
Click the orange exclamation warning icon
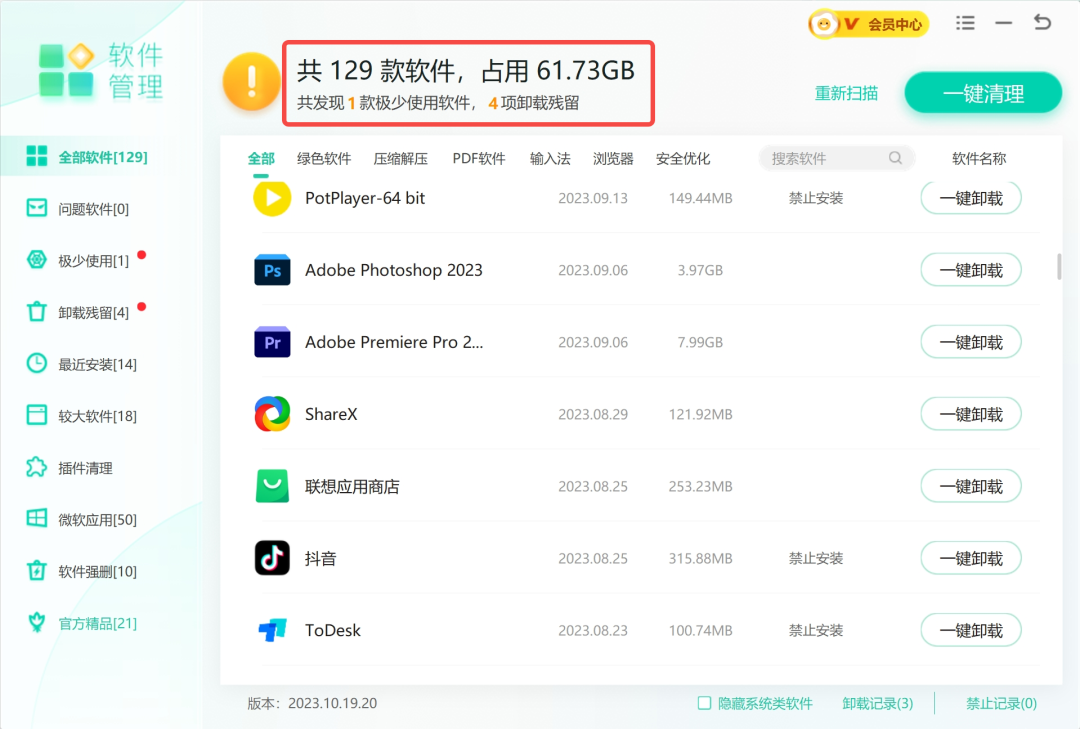(x=251, y=82)
